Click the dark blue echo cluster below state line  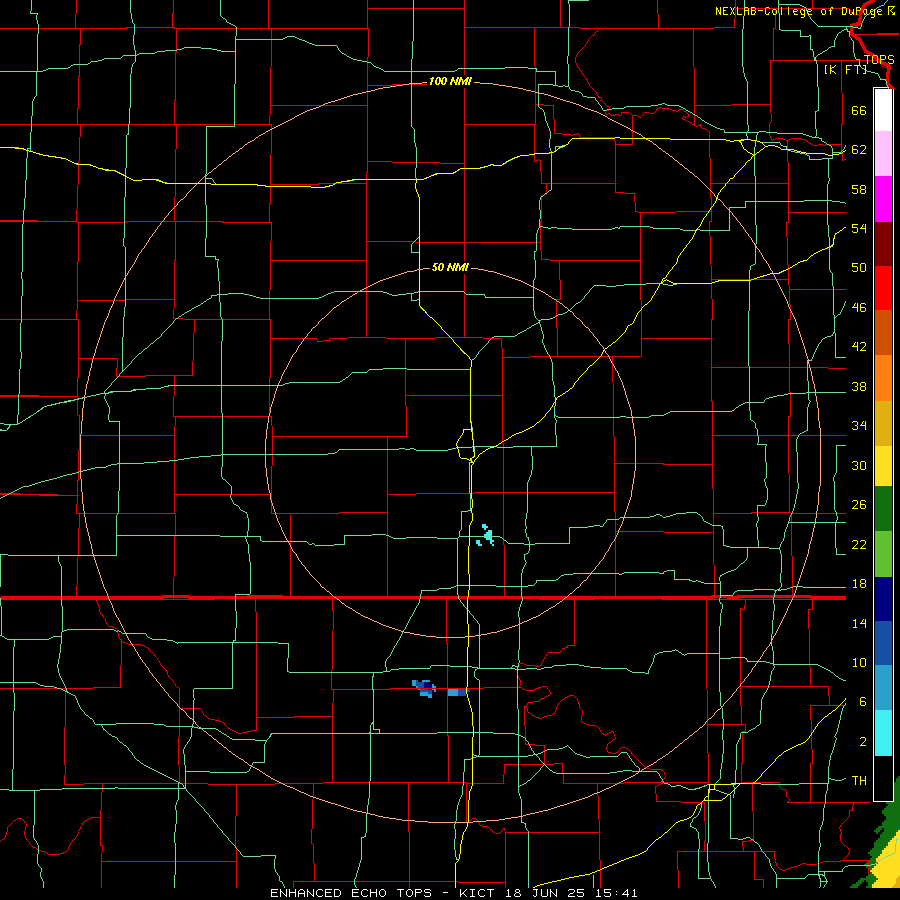[424, 687]
